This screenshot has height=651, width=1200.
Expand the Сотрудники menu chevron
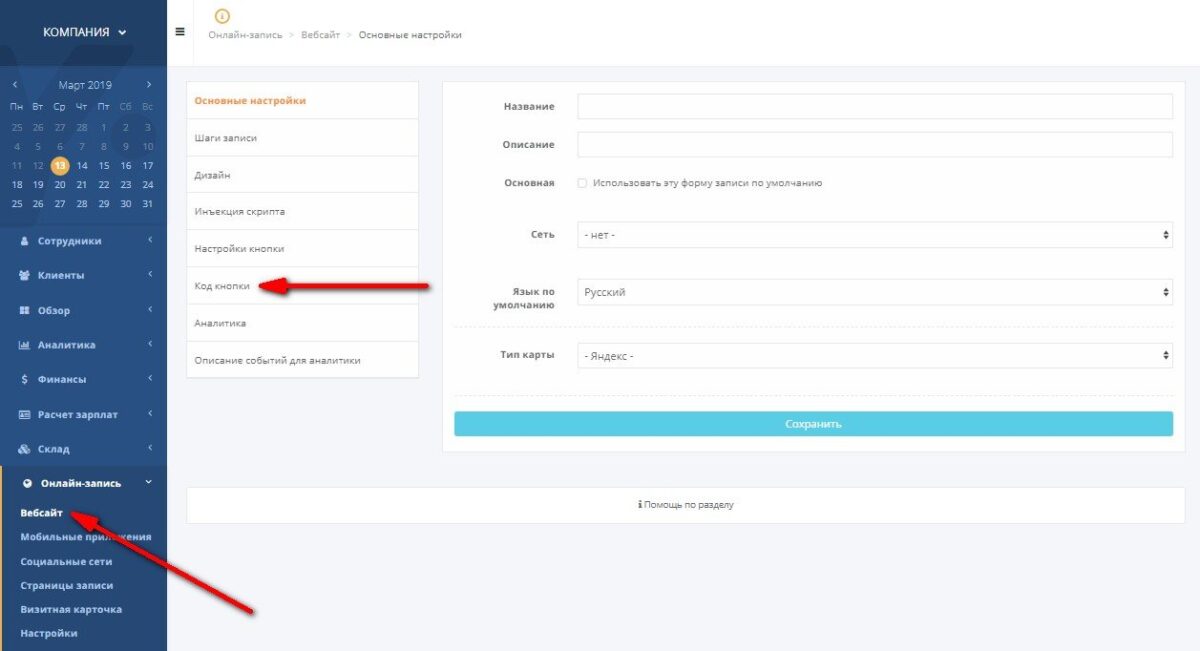point(149,240)
